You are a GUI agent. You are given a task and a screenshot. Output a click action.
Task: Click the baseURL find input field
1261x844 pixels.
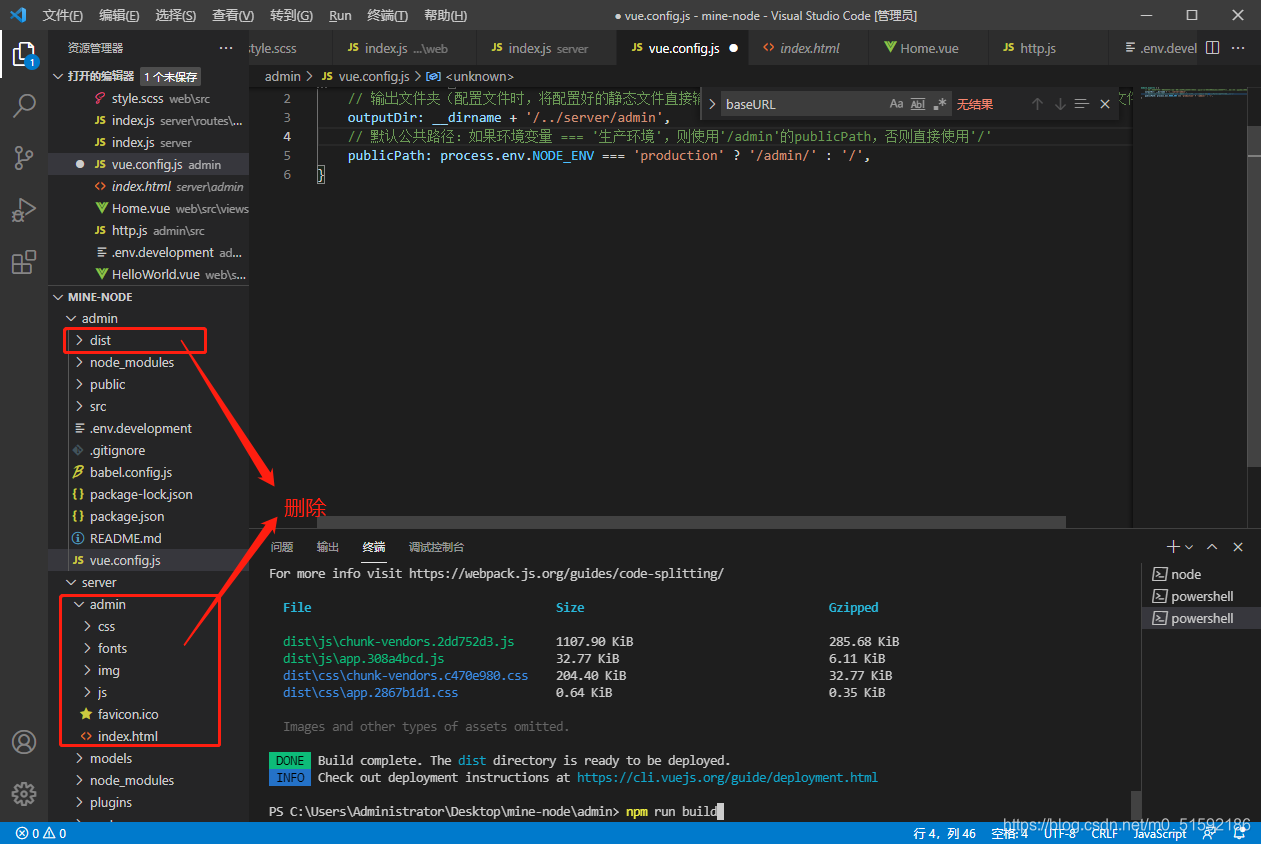[x=800, y=104]
